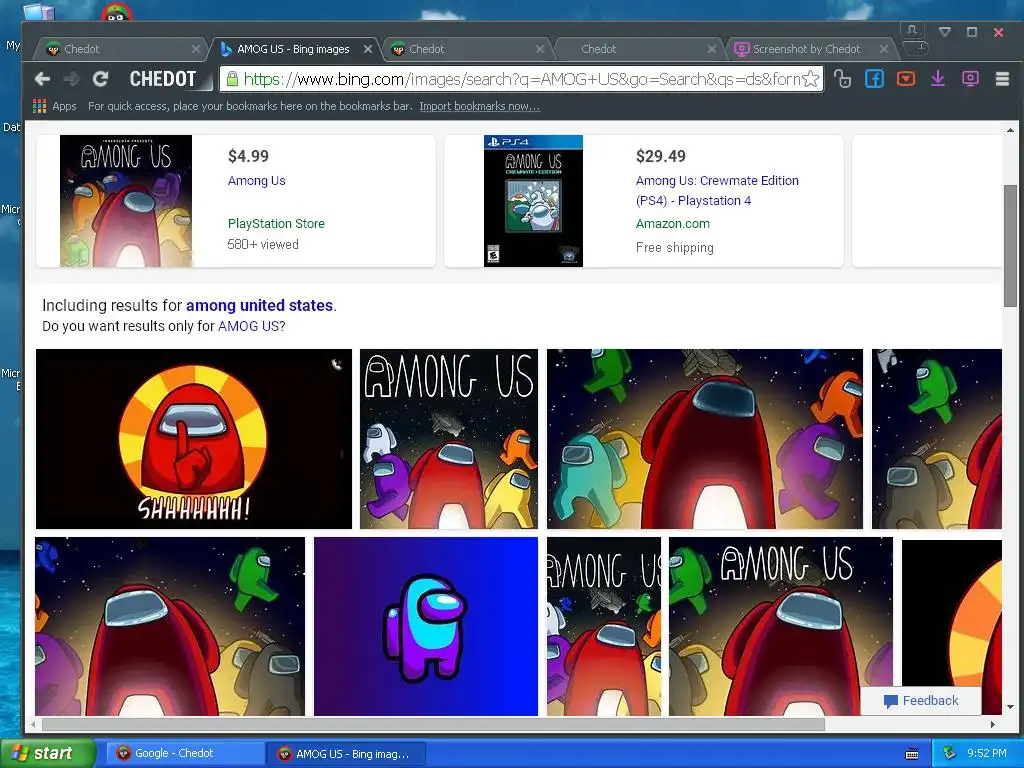
Task: Click the browser back arrow
Action: (42, 79)
